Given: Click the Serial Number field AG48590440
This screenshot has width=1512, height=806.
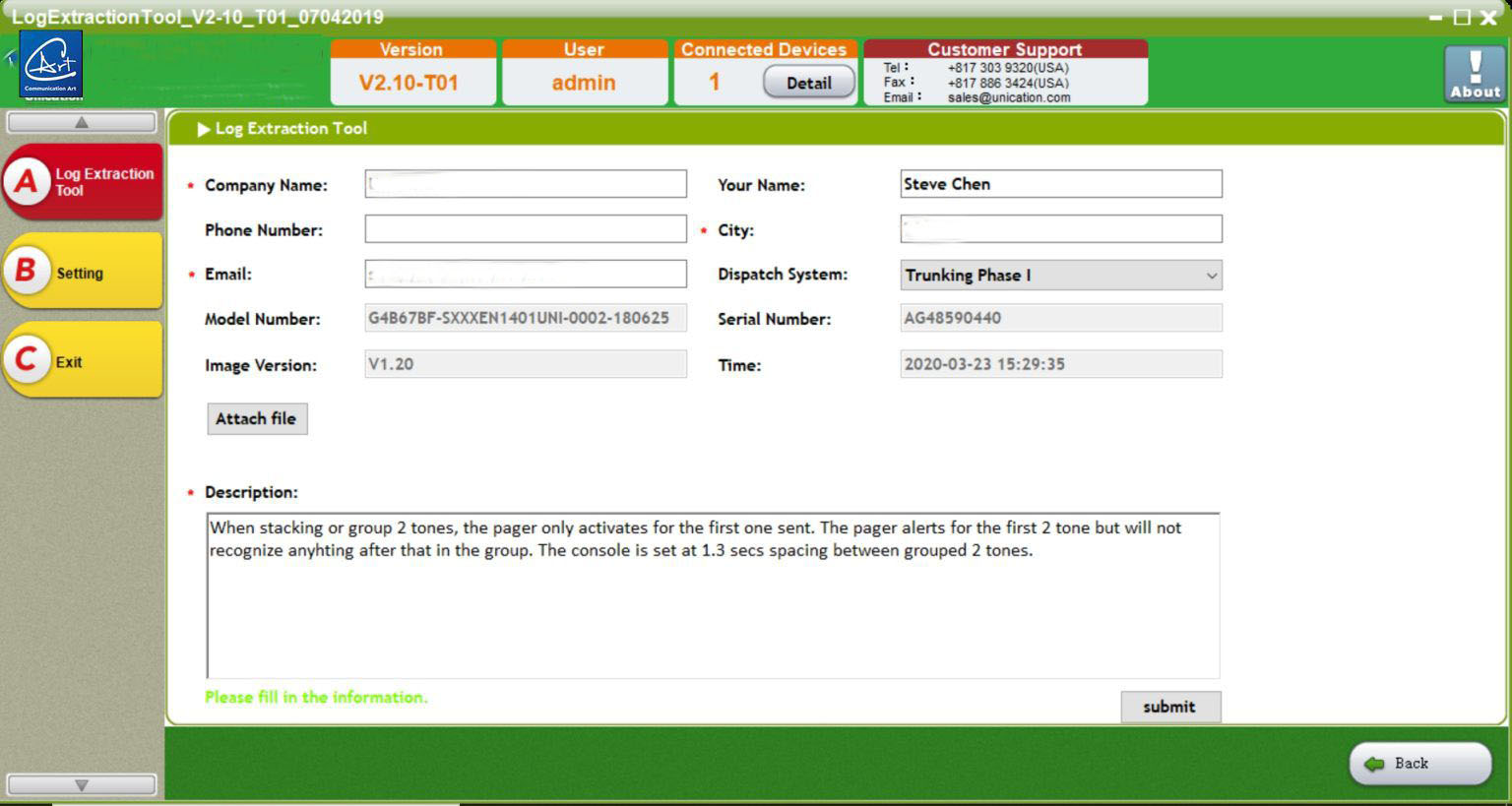Looking at the screenshot, I should (1061, 318).
